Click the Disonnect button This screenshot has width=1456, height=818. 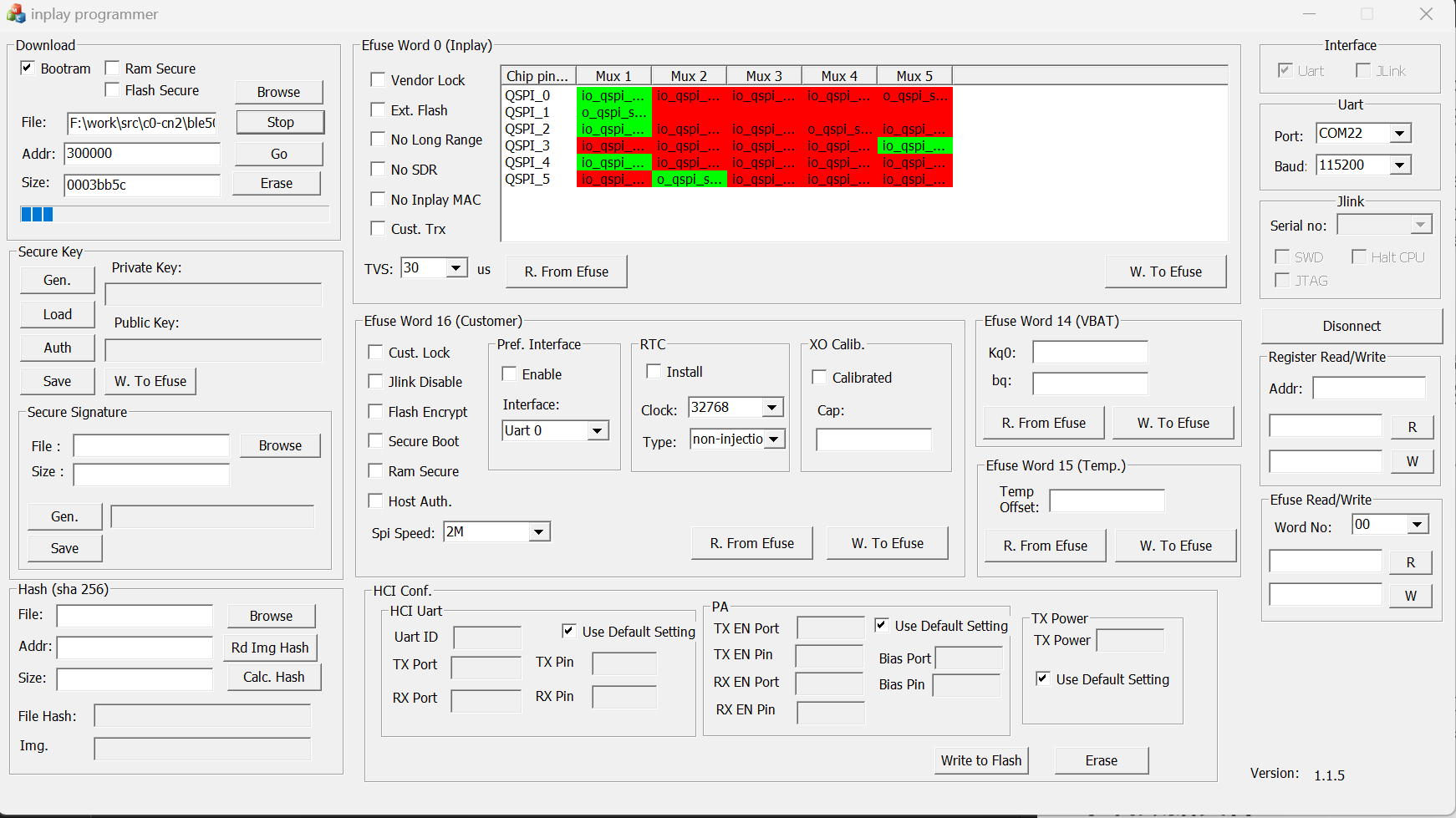[x=1352, y=326]
